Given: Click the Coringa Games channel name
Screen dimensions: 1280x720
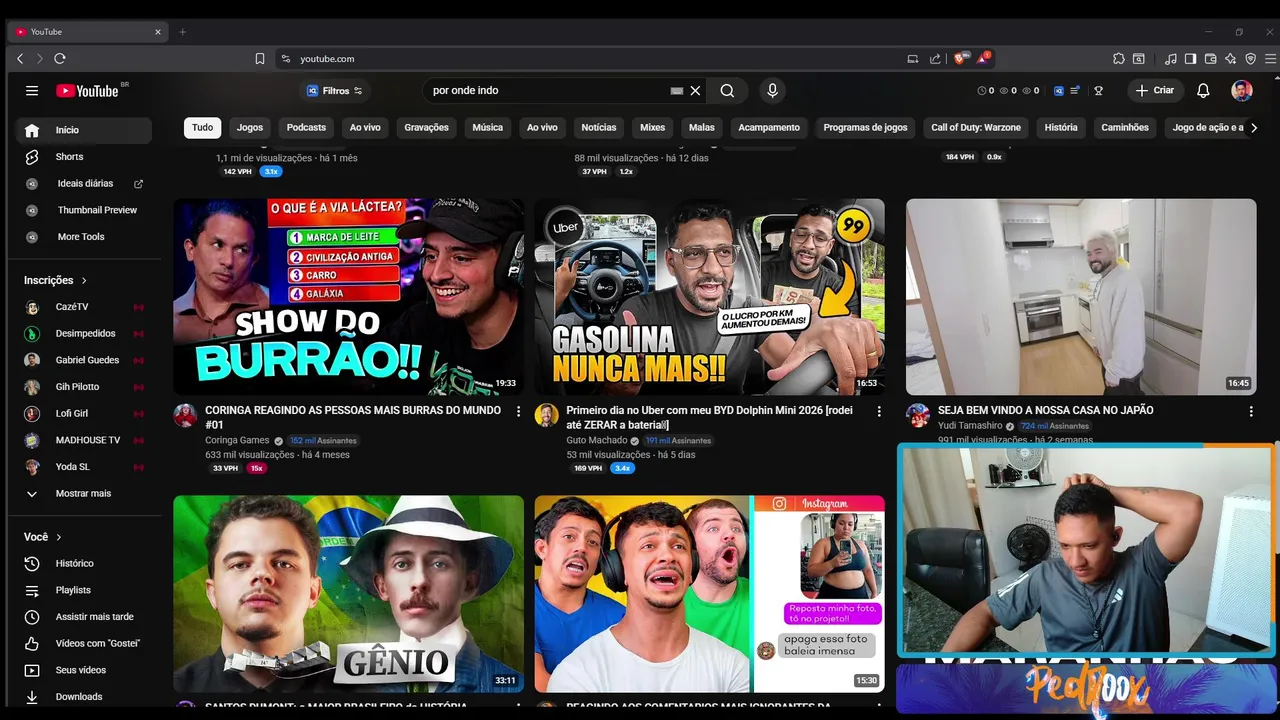Looking at the screenshot, I should (237, 441).
